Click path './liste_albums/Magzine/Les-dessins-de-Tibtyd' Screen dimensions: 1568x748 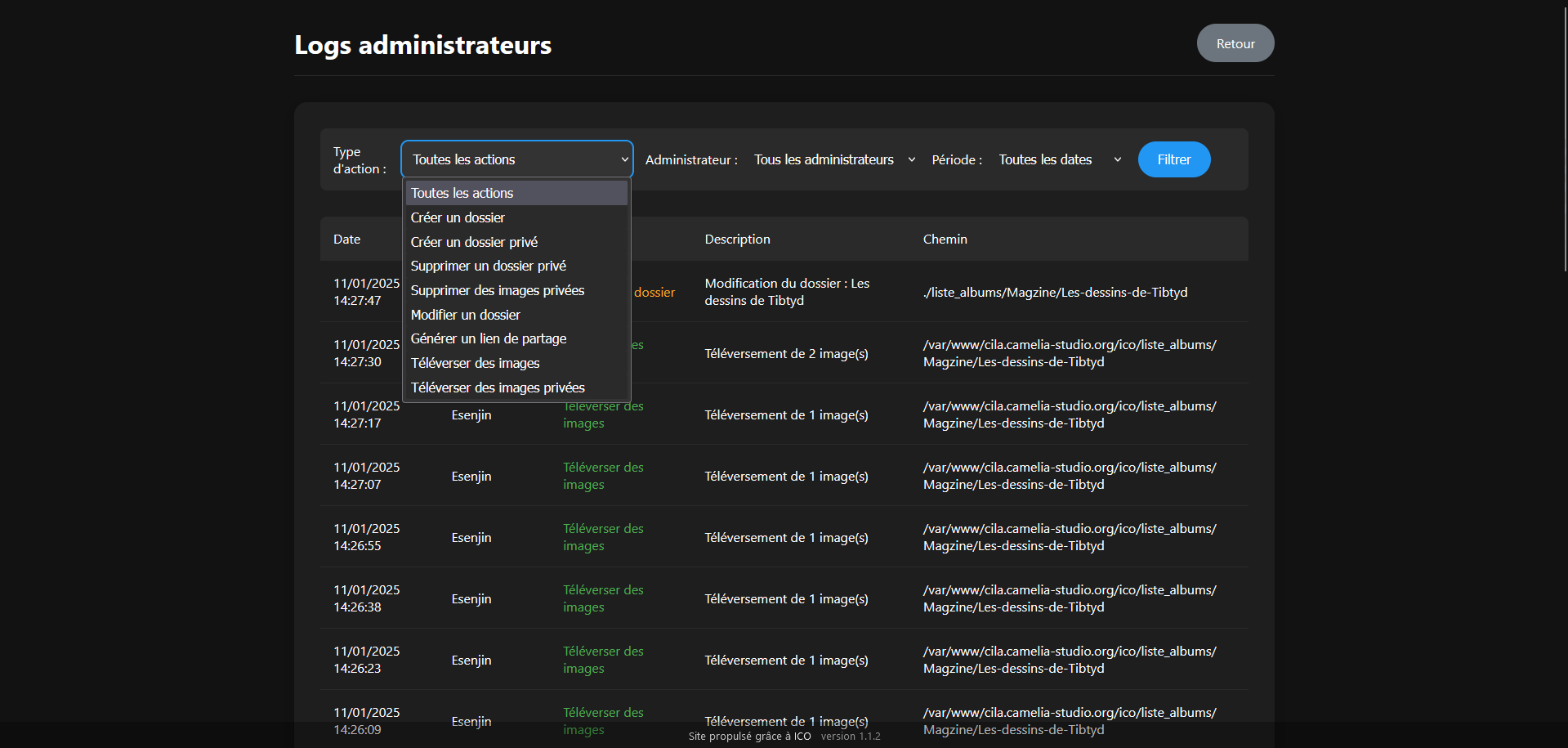1055,292
